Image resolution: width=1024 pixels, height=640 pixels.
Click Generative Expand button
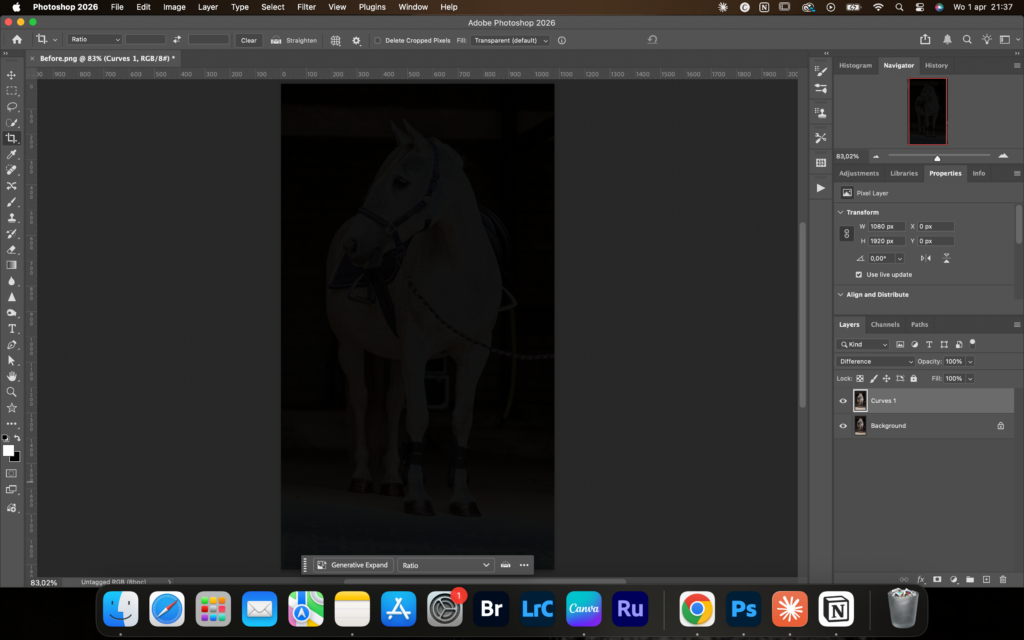[x=353, y=565]
